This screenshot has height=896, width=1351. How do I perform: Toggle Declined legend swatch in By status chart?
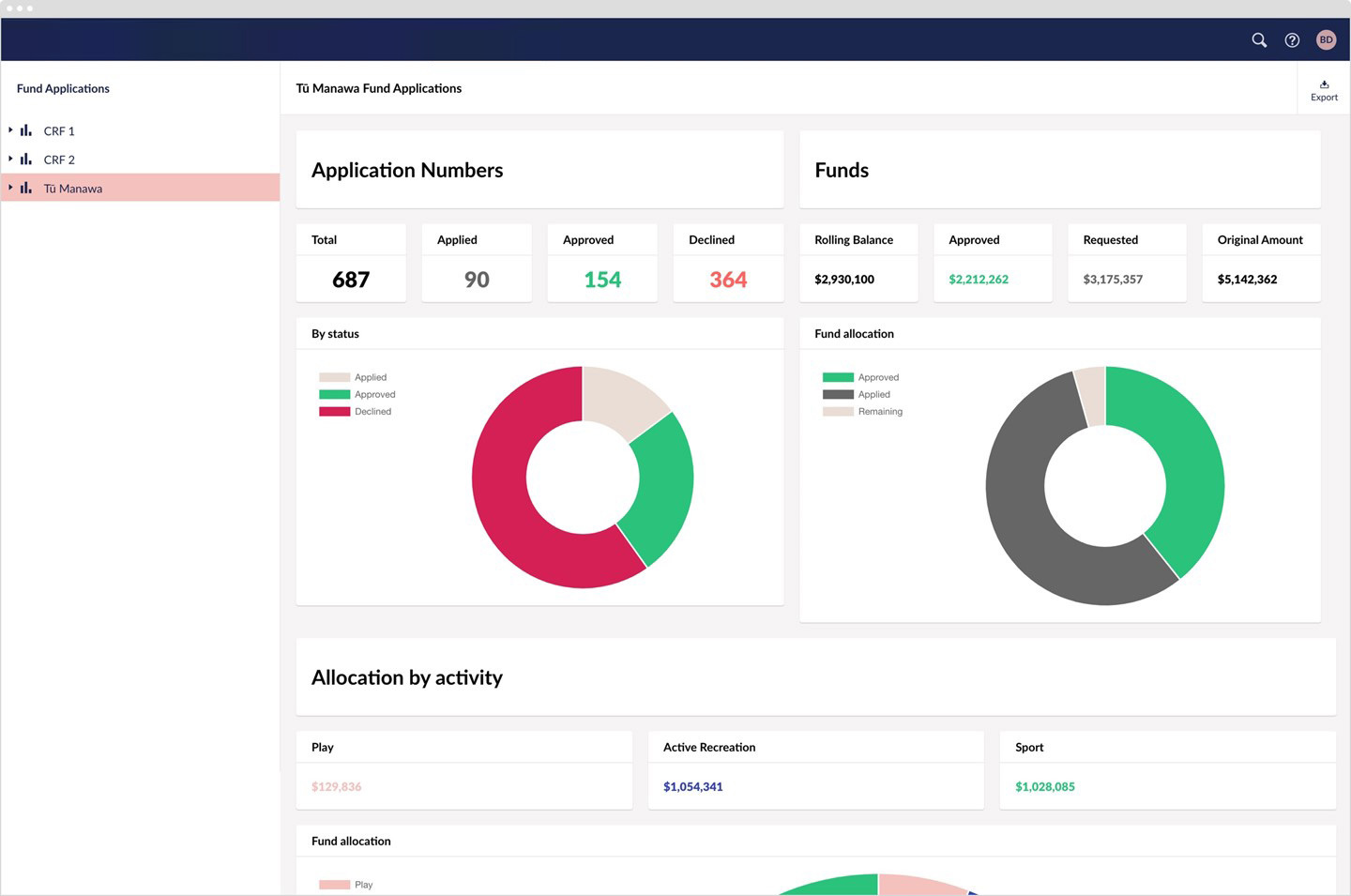click(x=334, y=411)
